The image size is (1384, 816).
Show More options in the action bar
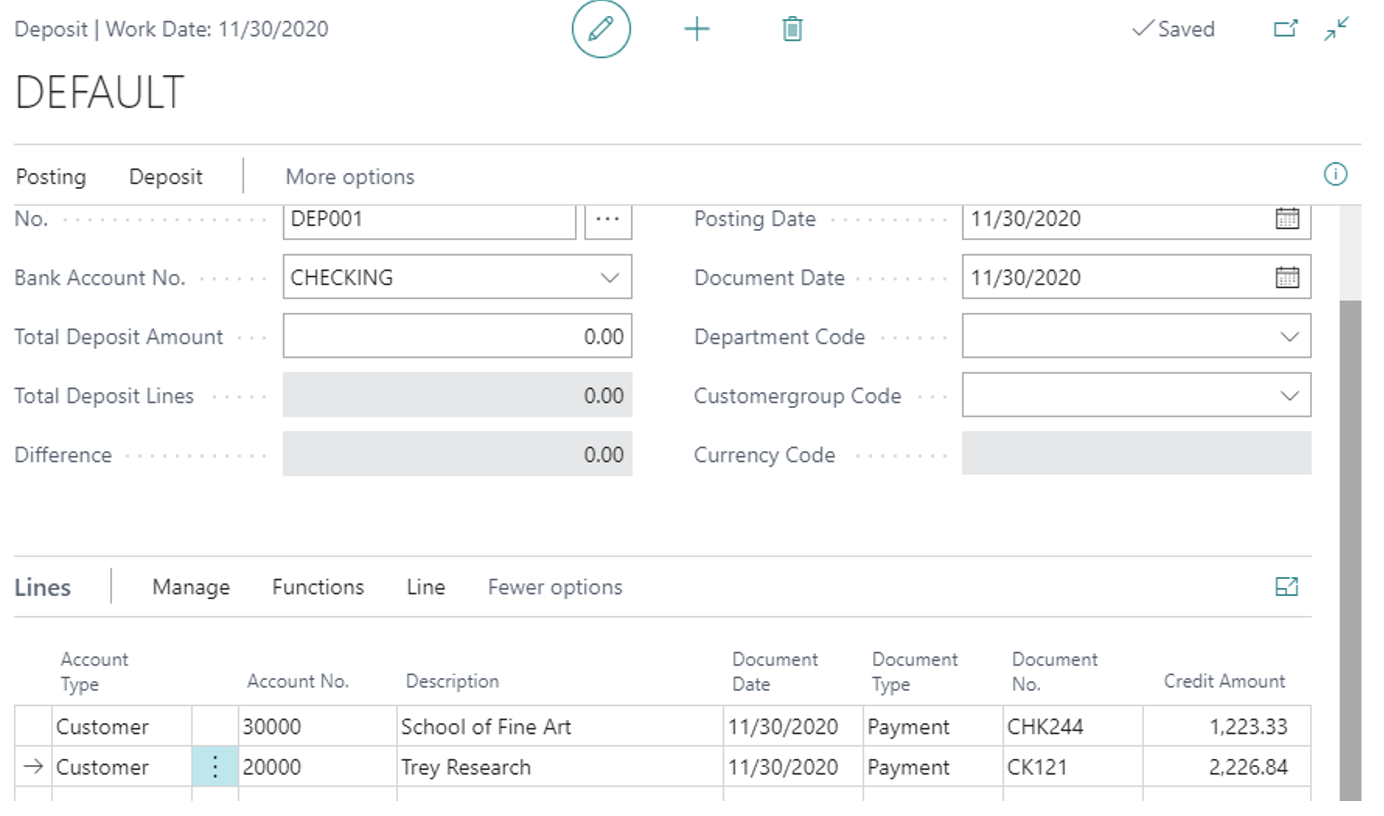click(349, 176)
